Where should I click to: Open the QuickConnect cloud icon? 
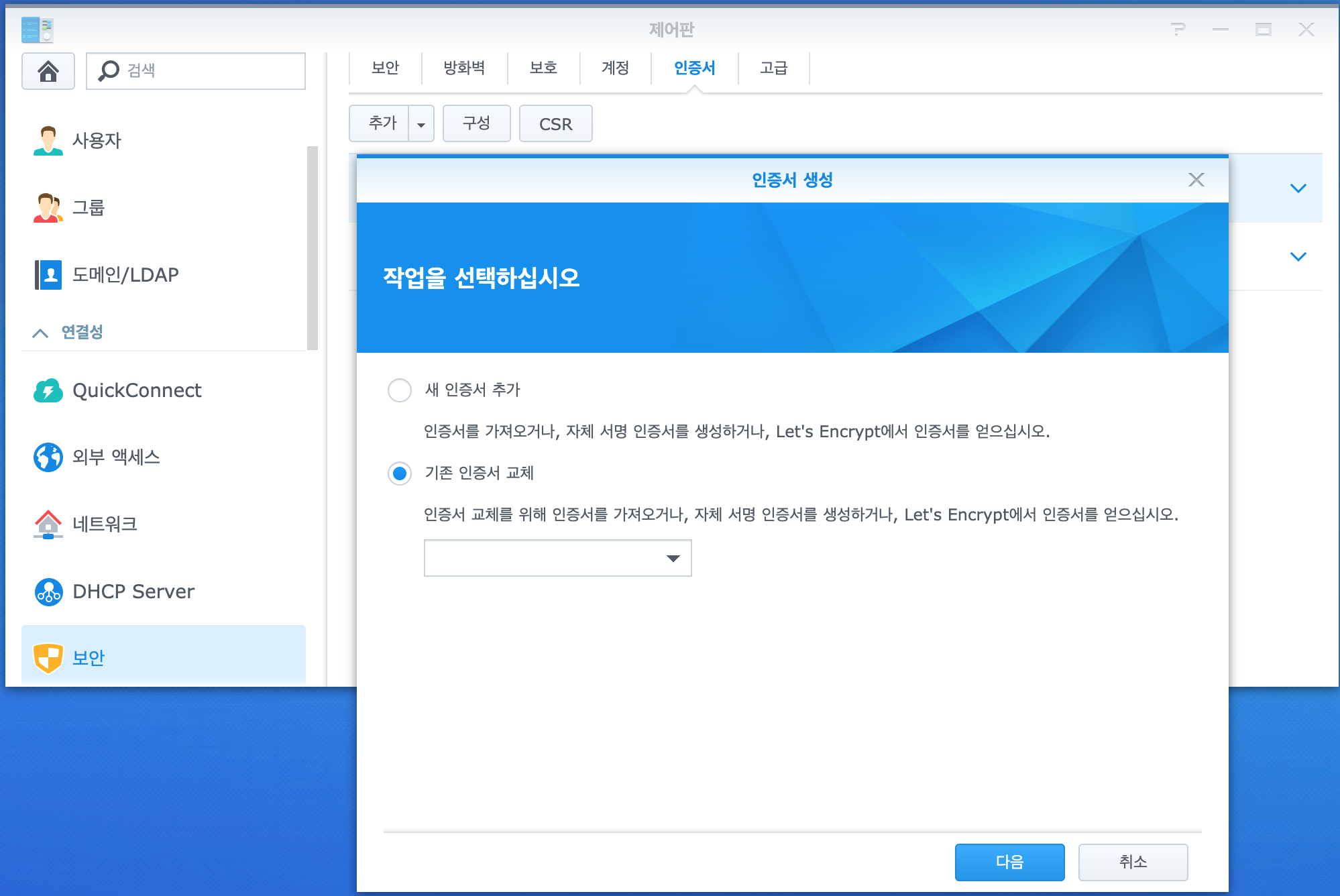tap(48, 390)
